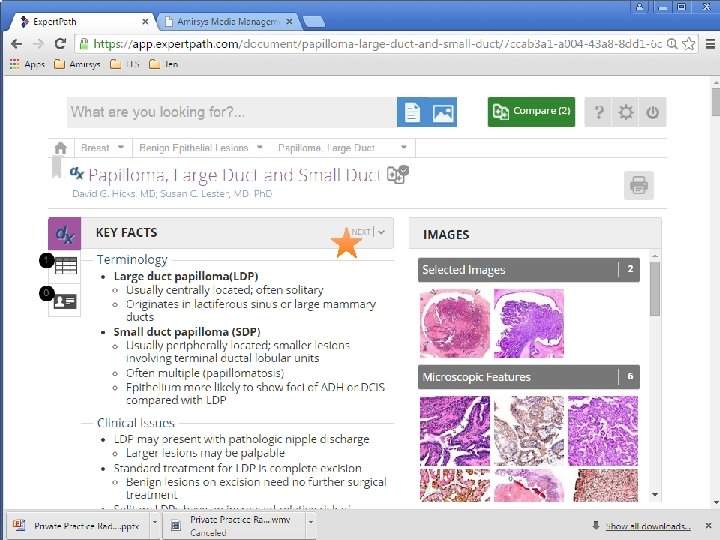Click author link Susan C. Lester, MD, PhD
The height and width of the screenshot is (540, 720).
[216, 194]
